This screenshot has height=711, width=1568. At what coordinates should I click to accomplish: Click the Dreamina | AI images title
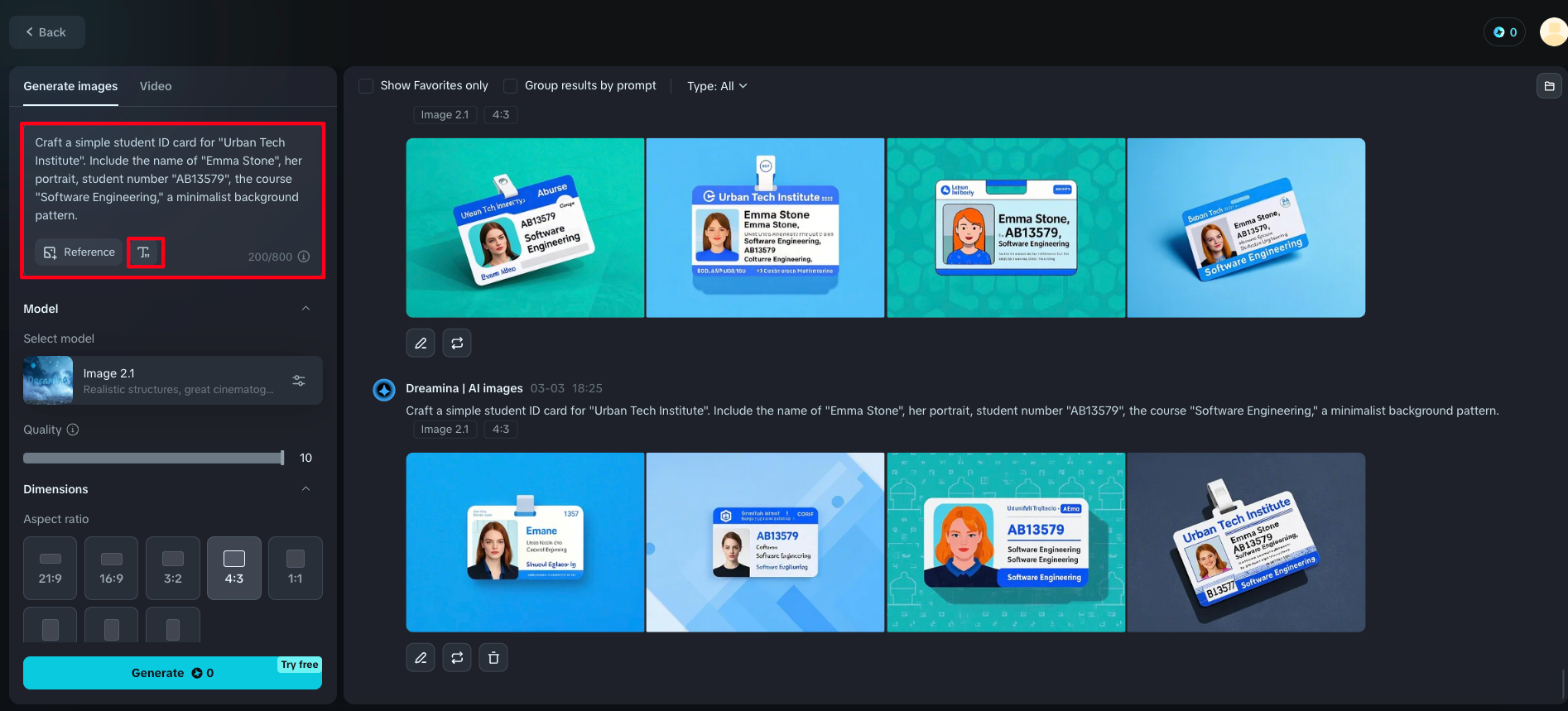click(x=464, y=388)
